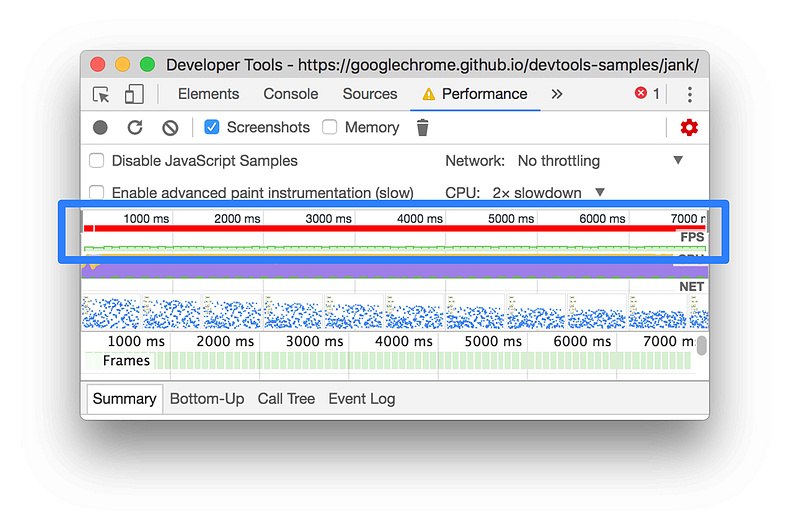The image size is (800, 530).
Task: Click the macOS green zoom window button
Action: 147,65
